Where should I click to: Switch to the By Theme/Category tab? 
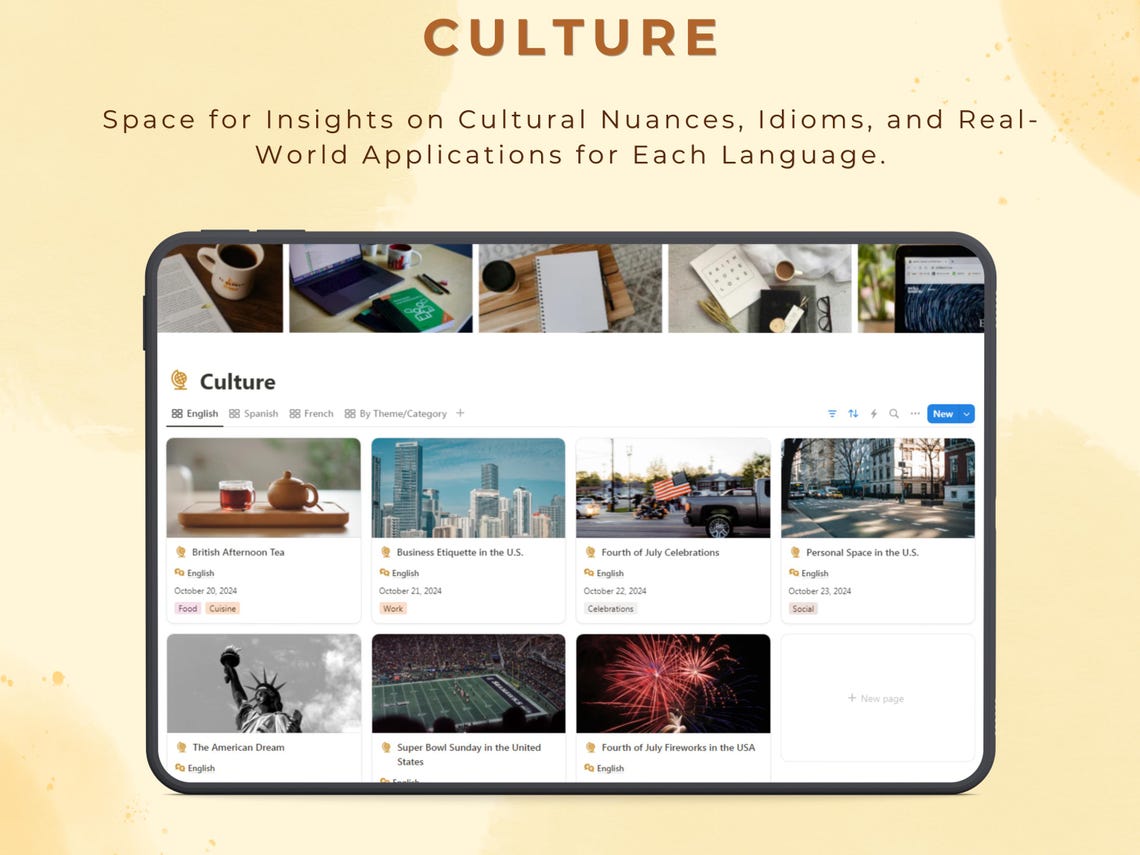(x=396, y=414)
